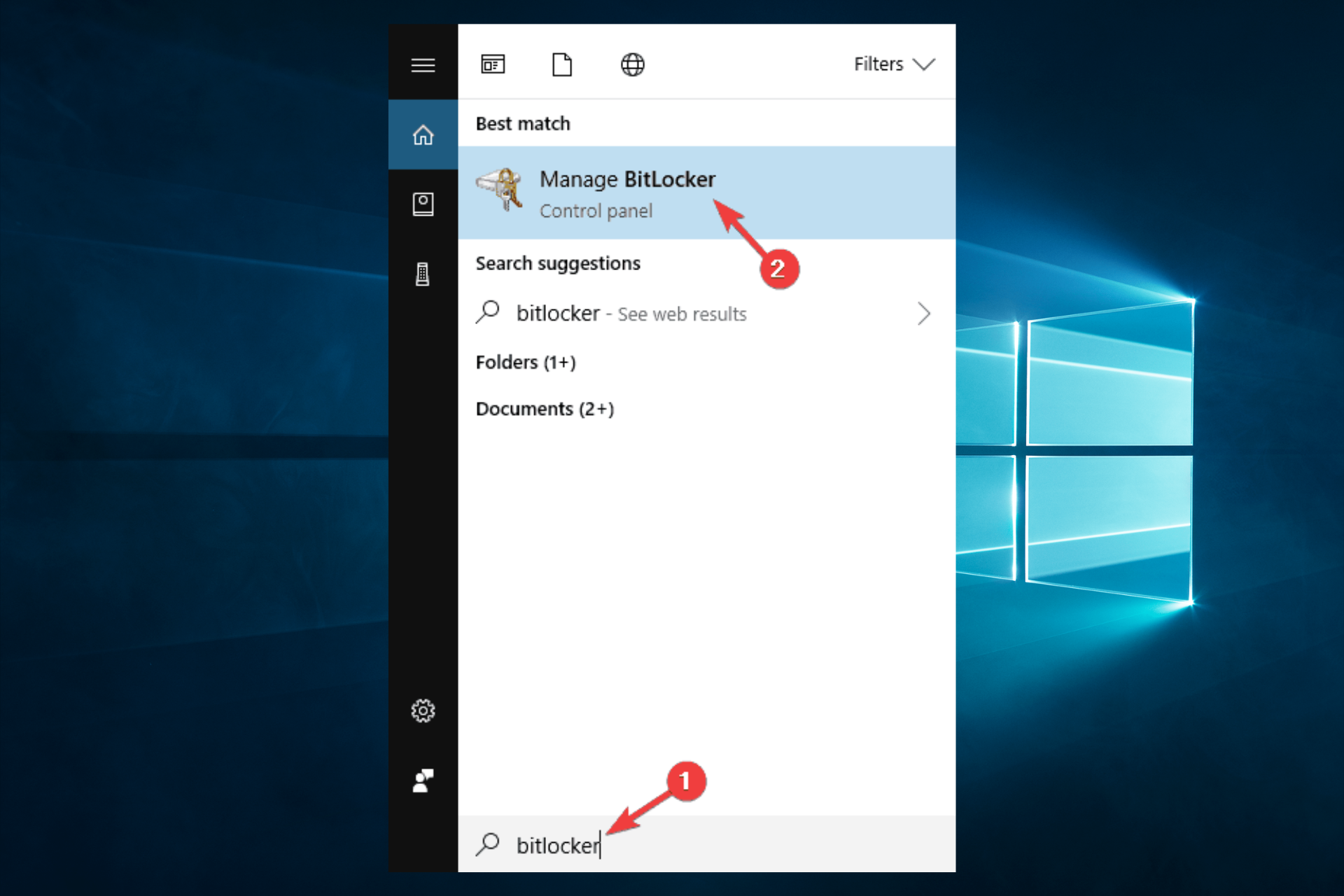Viewport: 1344px width, 896px height.
Task: Expand Documents (2+) results group
Action: click(545, 409)
